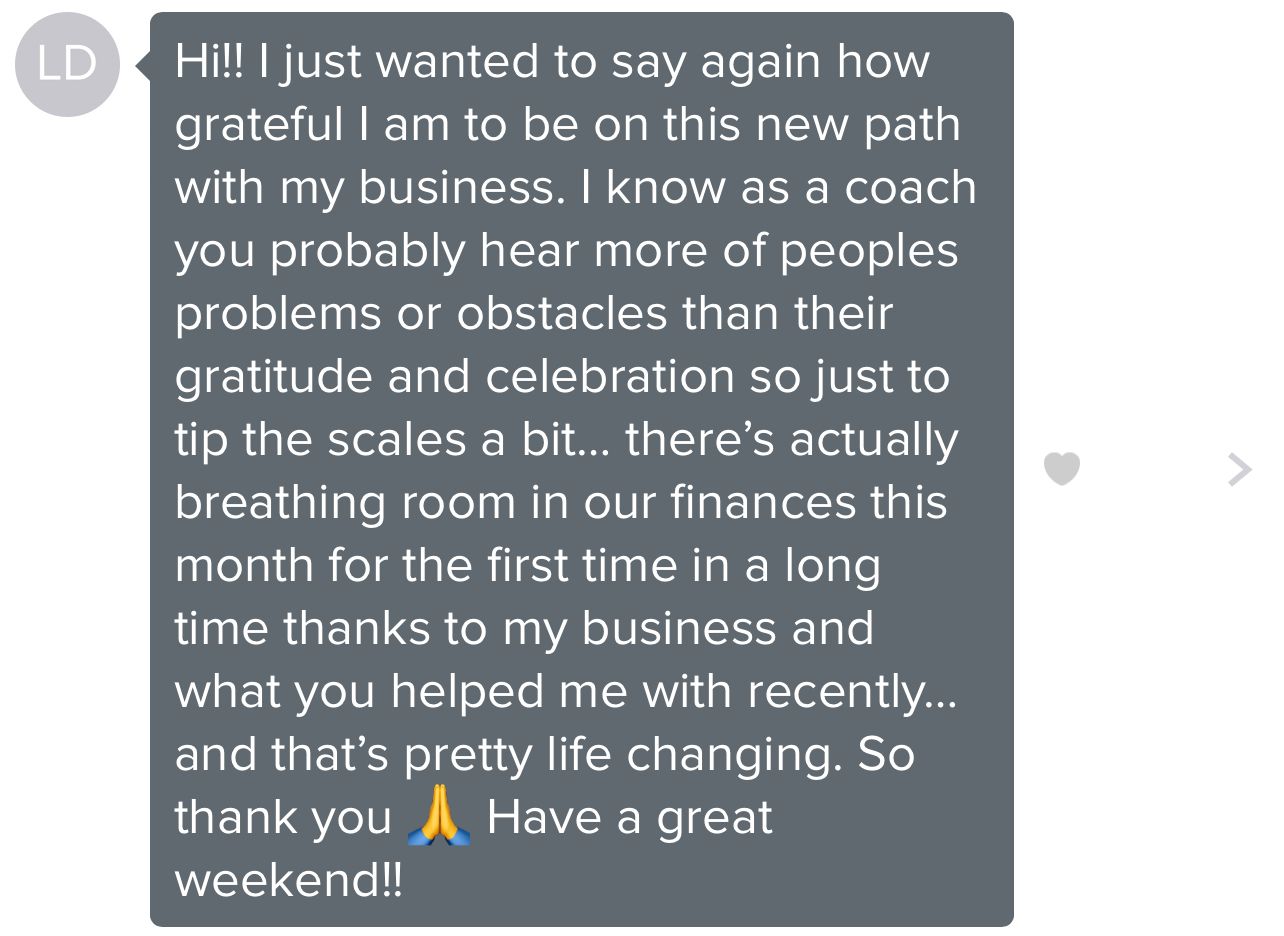Click the phrase "Have a great"
Image resolution: width=1284 pixels, height=936 pixels.
(x=629, y=819)
